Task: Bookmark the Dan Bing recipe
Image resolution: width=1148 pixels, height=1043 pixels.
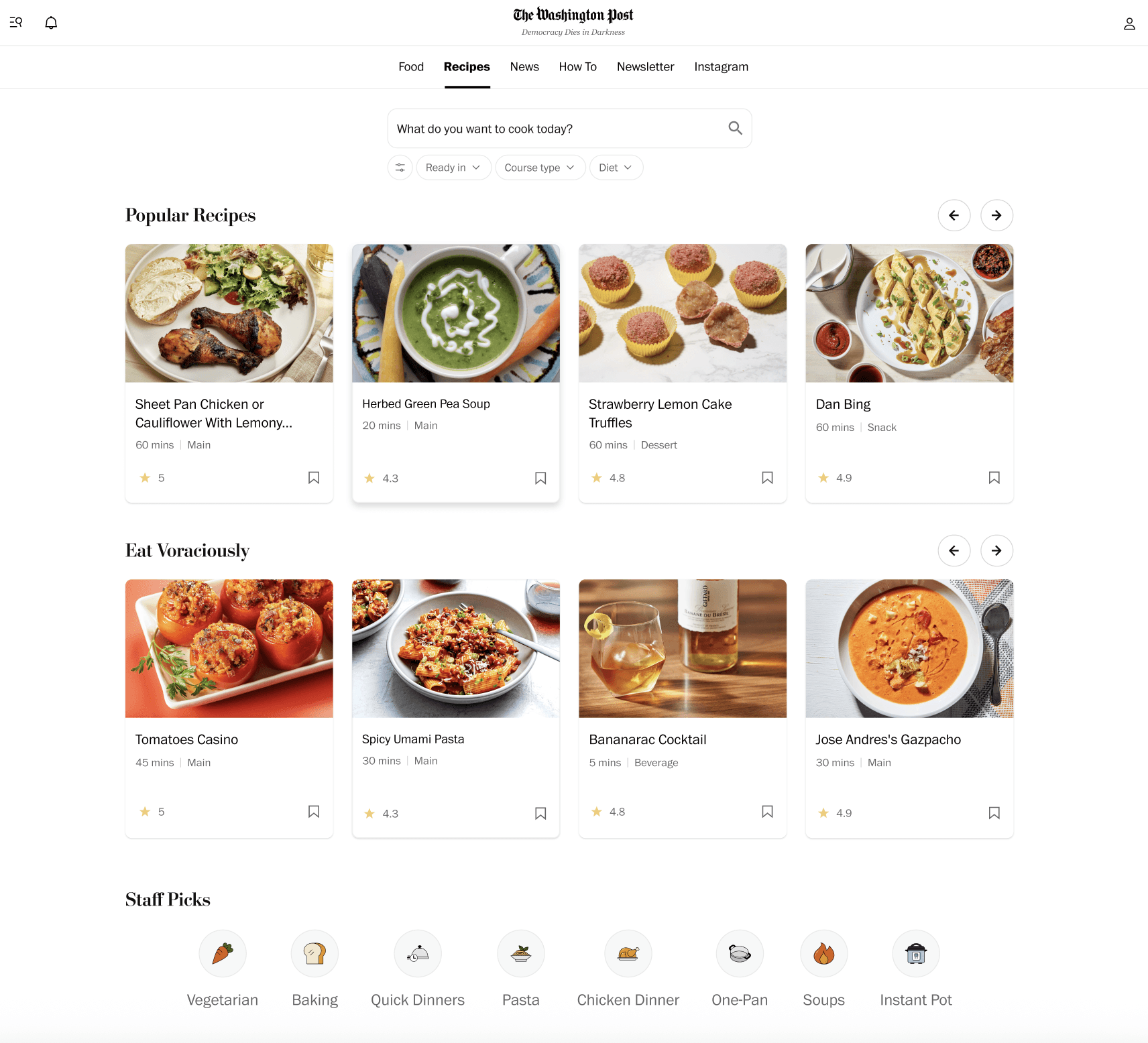Action: tap(994, 477)
